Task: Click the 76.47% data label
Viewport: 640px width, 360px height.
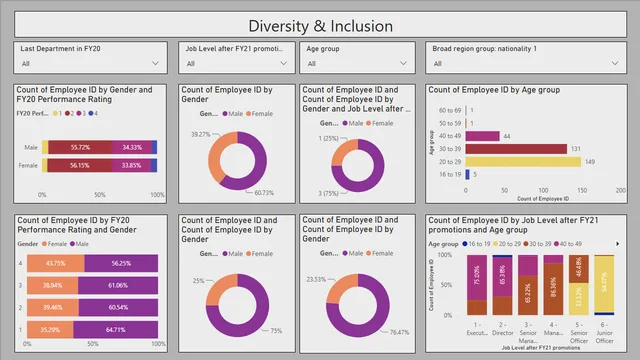Action: [399, 332]
